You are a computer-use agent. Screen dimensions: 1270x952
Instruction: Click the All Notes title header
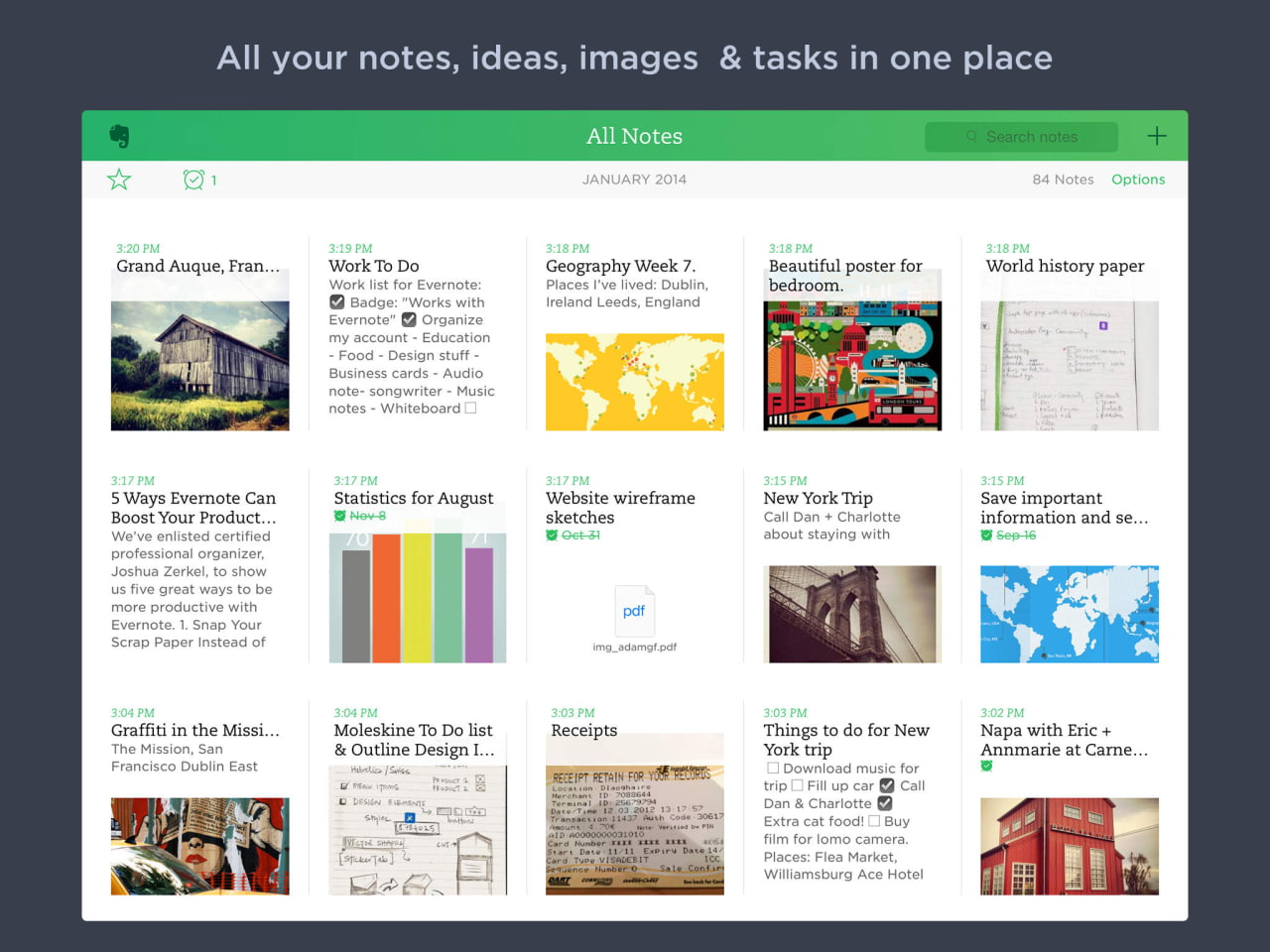(634, 136)
